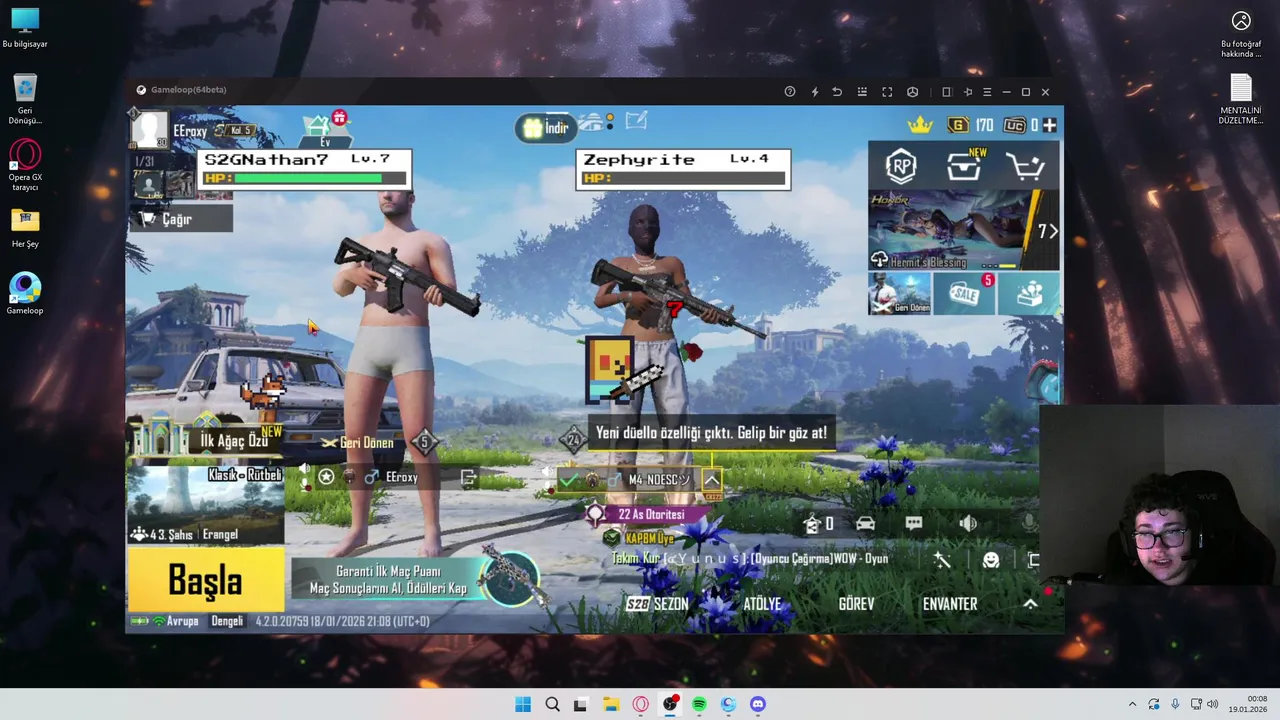
Task: Expand the M4-NDESC teammate chevron
Action: coord(711,480)
